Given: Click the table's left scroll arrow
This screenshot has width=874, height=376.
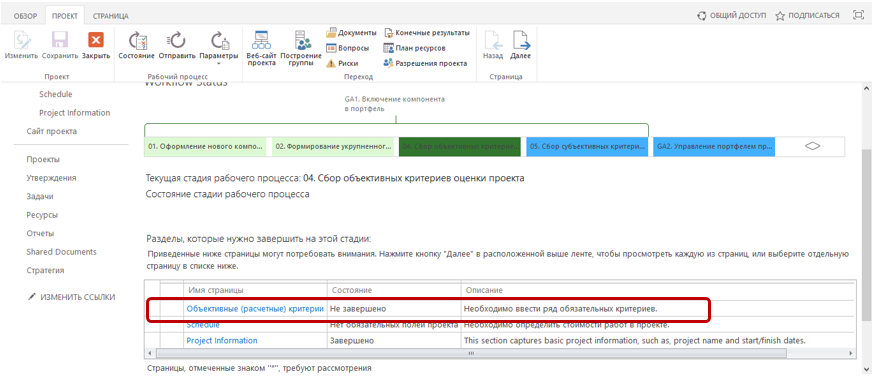Looking at the screenshot, I should [149, 353].
